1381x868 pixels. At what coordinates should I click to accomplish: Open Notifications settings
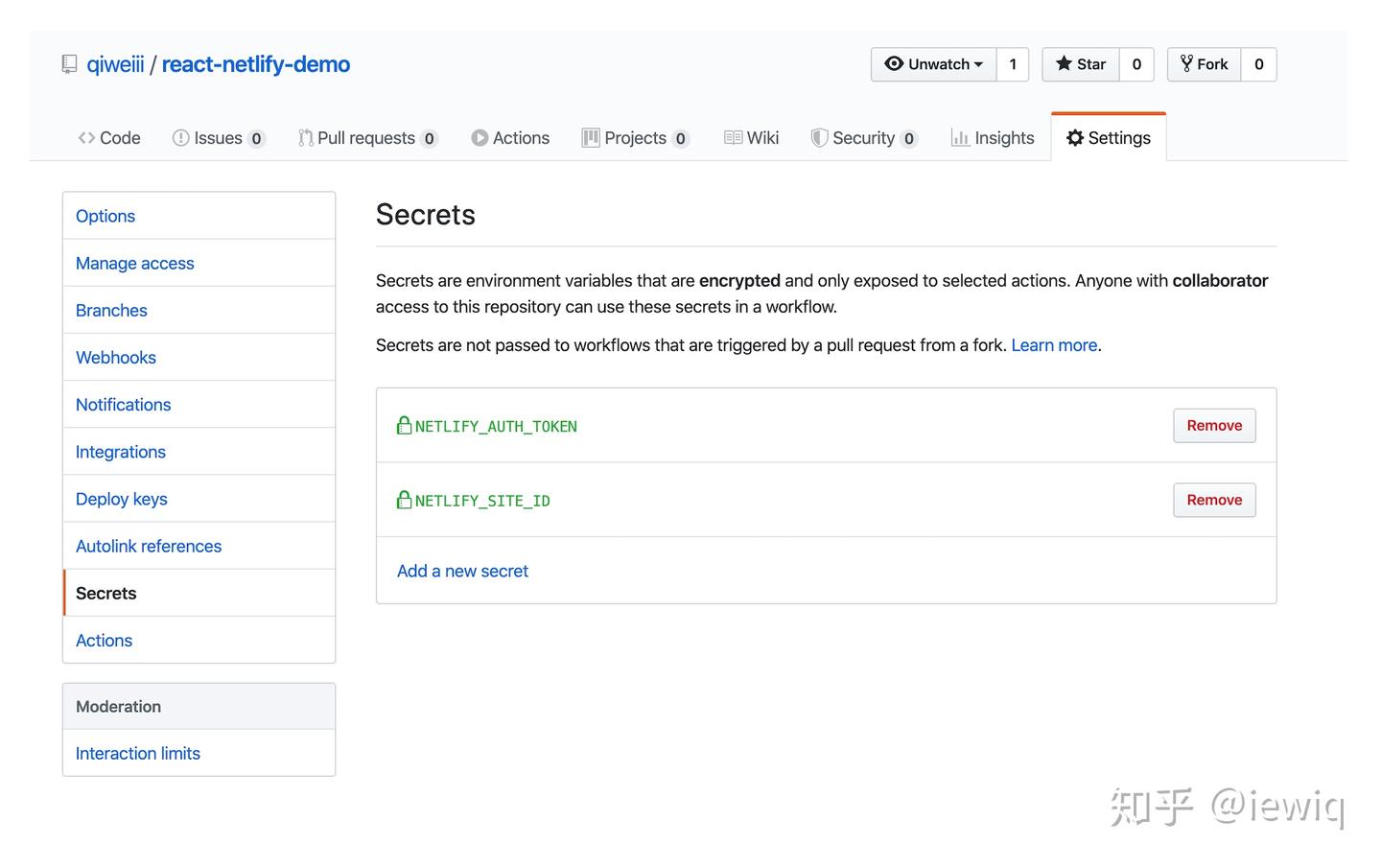tap(199, 404)
